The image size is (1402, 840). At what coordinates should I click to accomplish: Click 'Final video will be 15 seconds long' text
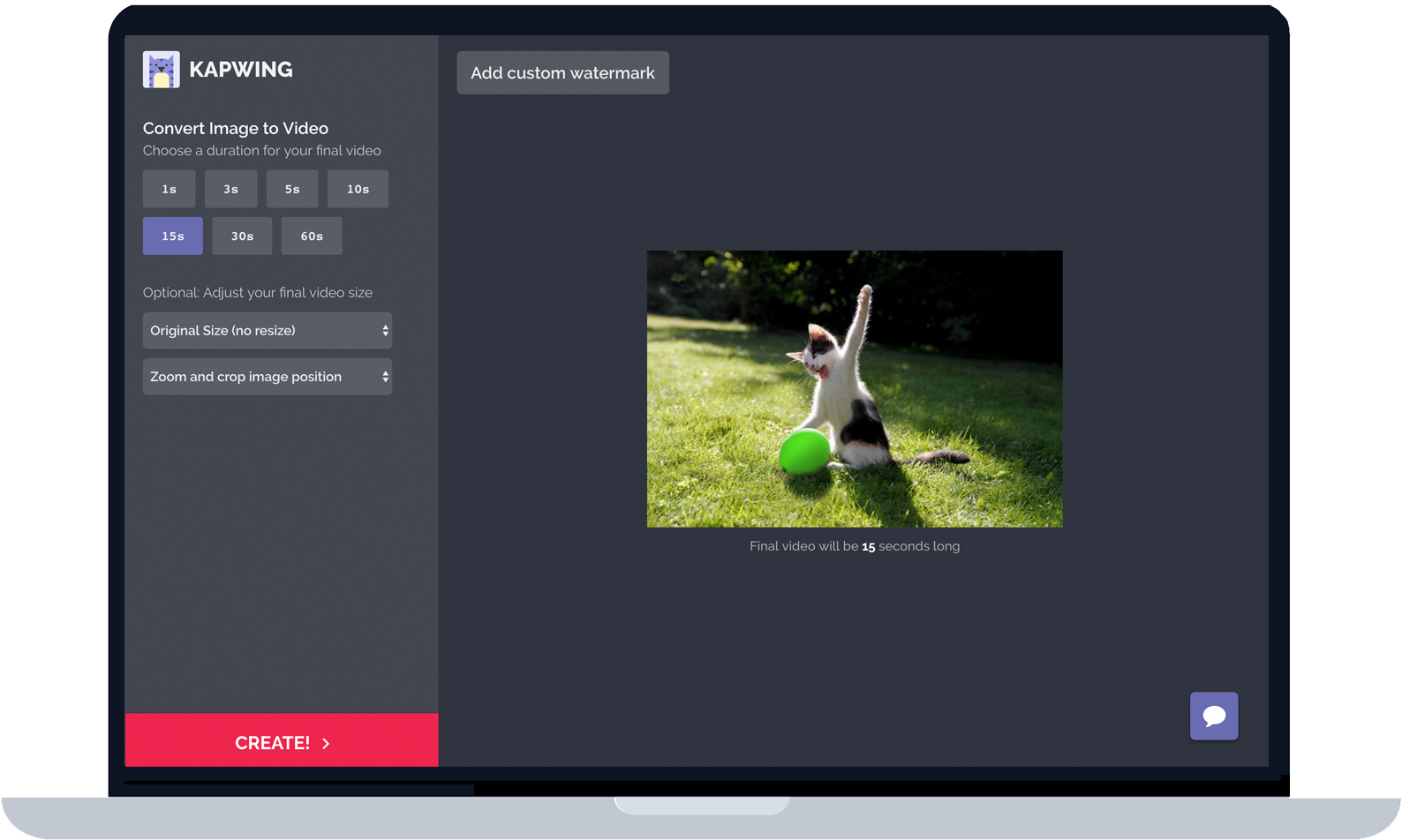(855, 546)
